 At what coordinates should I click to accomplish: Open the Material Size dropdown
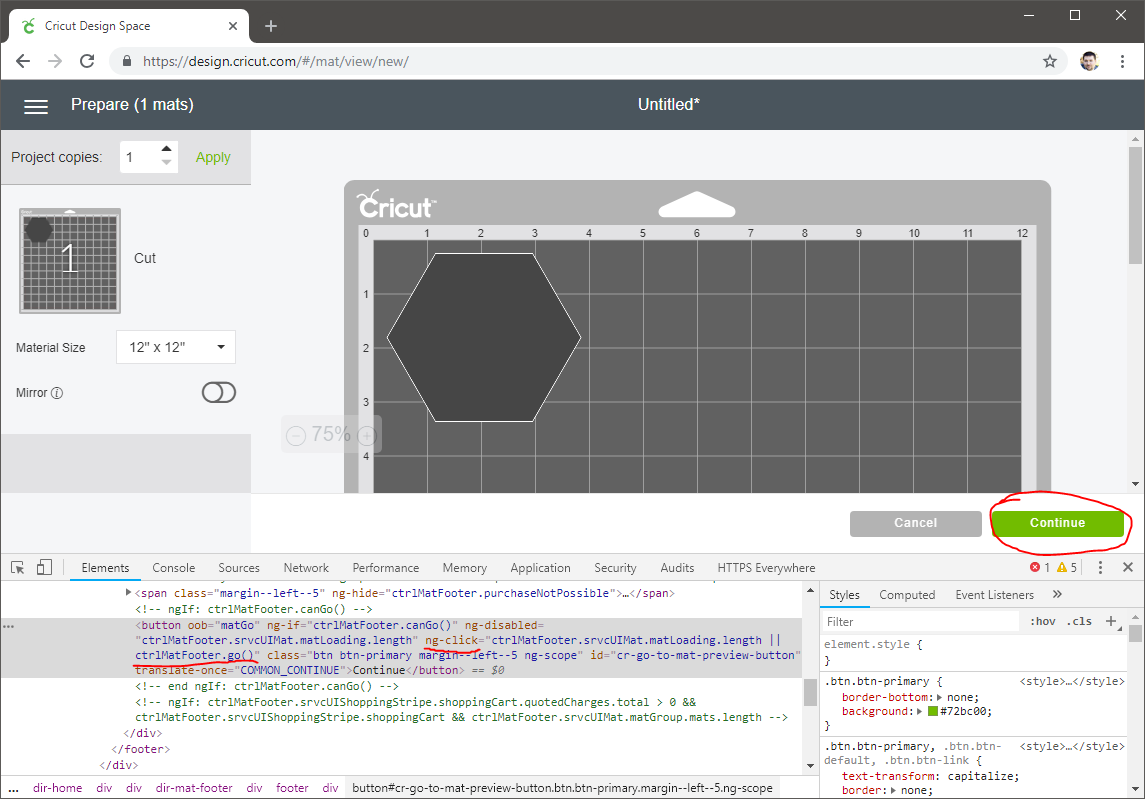[x=176, y=348]
